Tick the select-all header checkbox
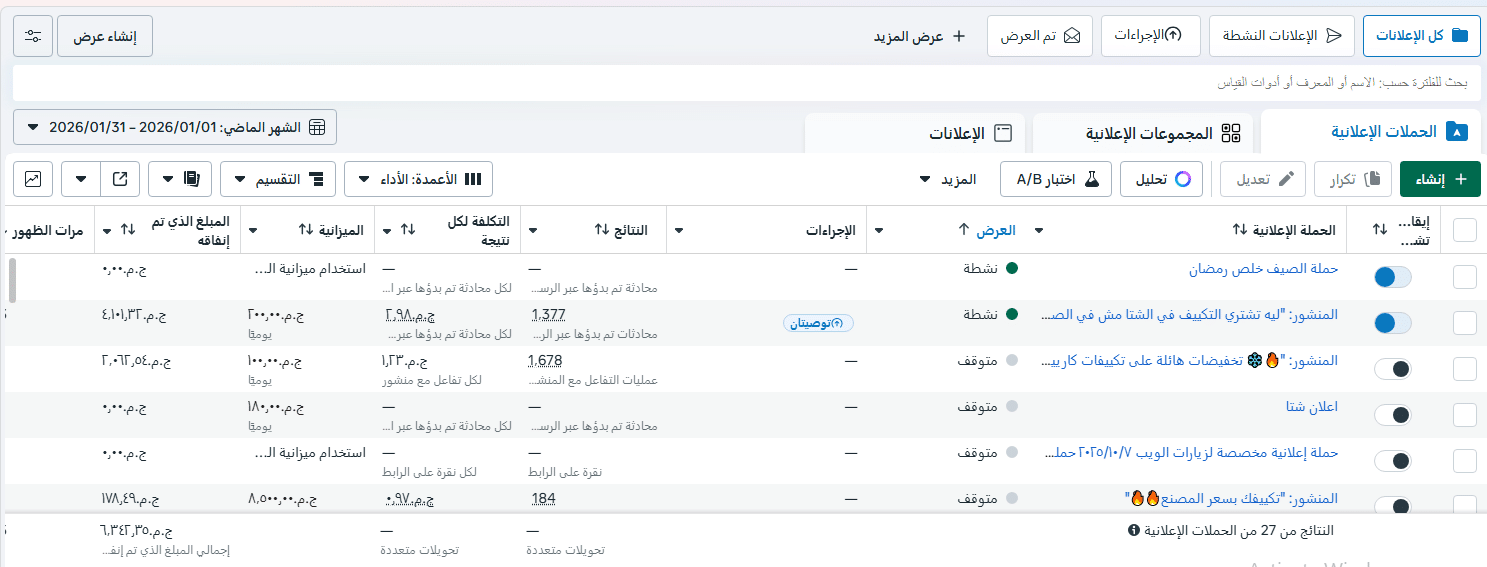1487x567 pixels. click(x=1464, y=231)
